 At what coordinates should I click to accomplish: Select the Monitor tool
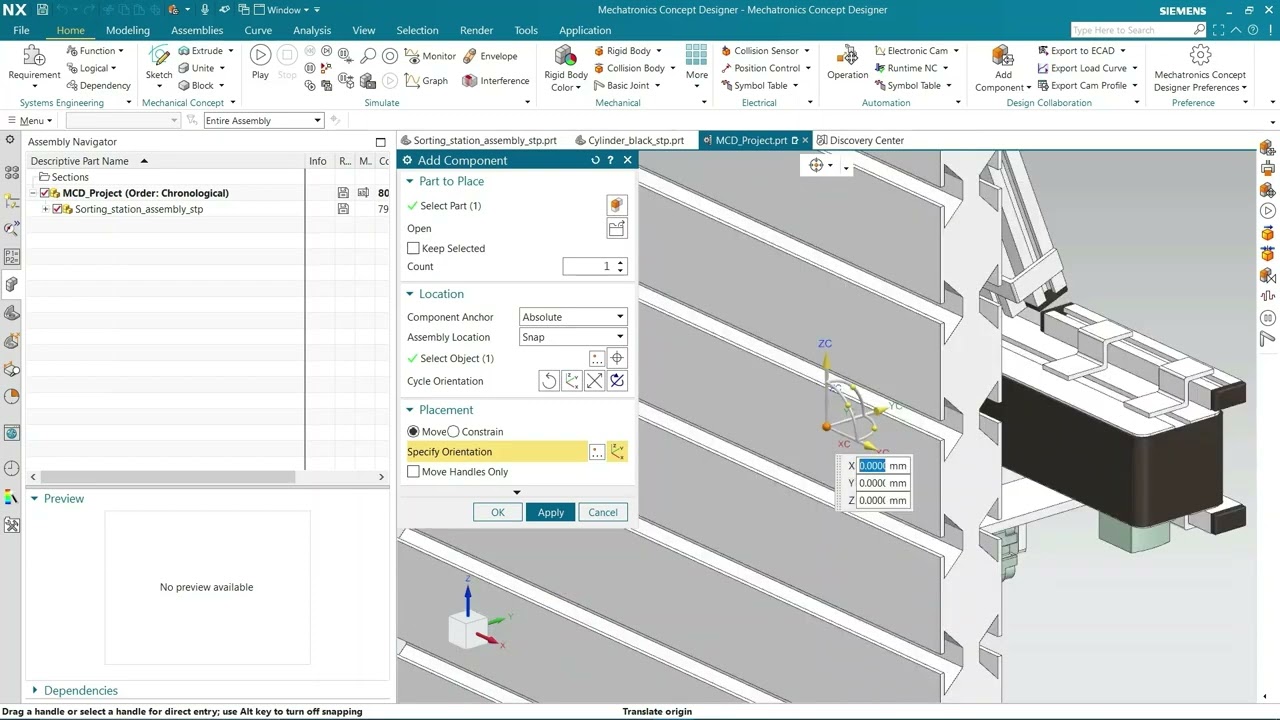[x=429, y=56]
